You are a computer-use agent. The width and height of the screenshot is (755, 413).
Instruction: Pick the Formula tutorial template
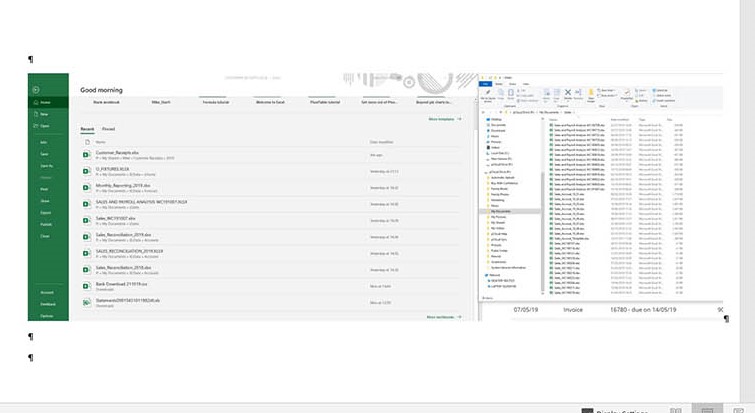pos(216,102)
